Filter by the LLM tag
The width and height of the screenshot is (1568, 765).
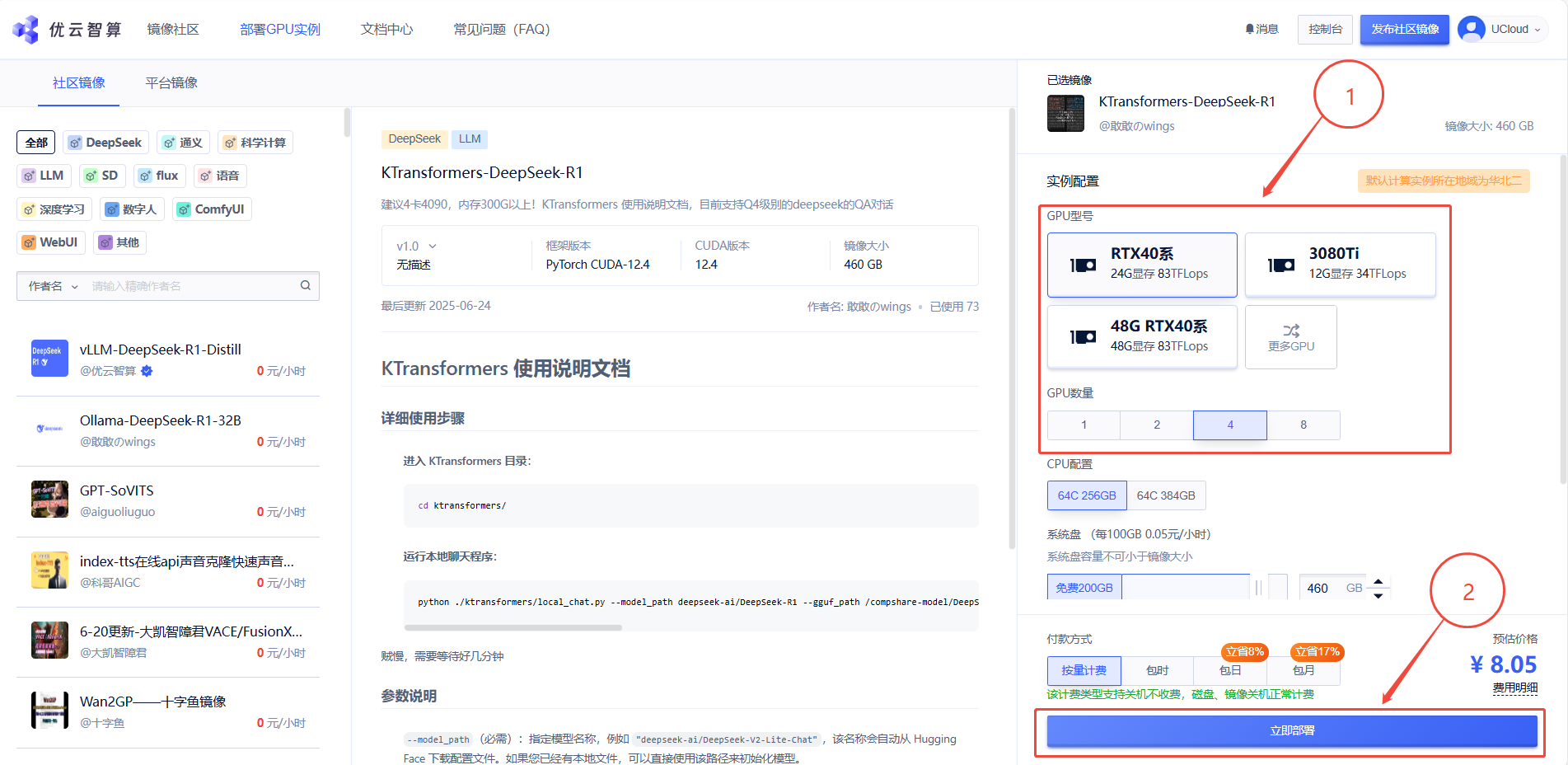click(x=44, y=176)
